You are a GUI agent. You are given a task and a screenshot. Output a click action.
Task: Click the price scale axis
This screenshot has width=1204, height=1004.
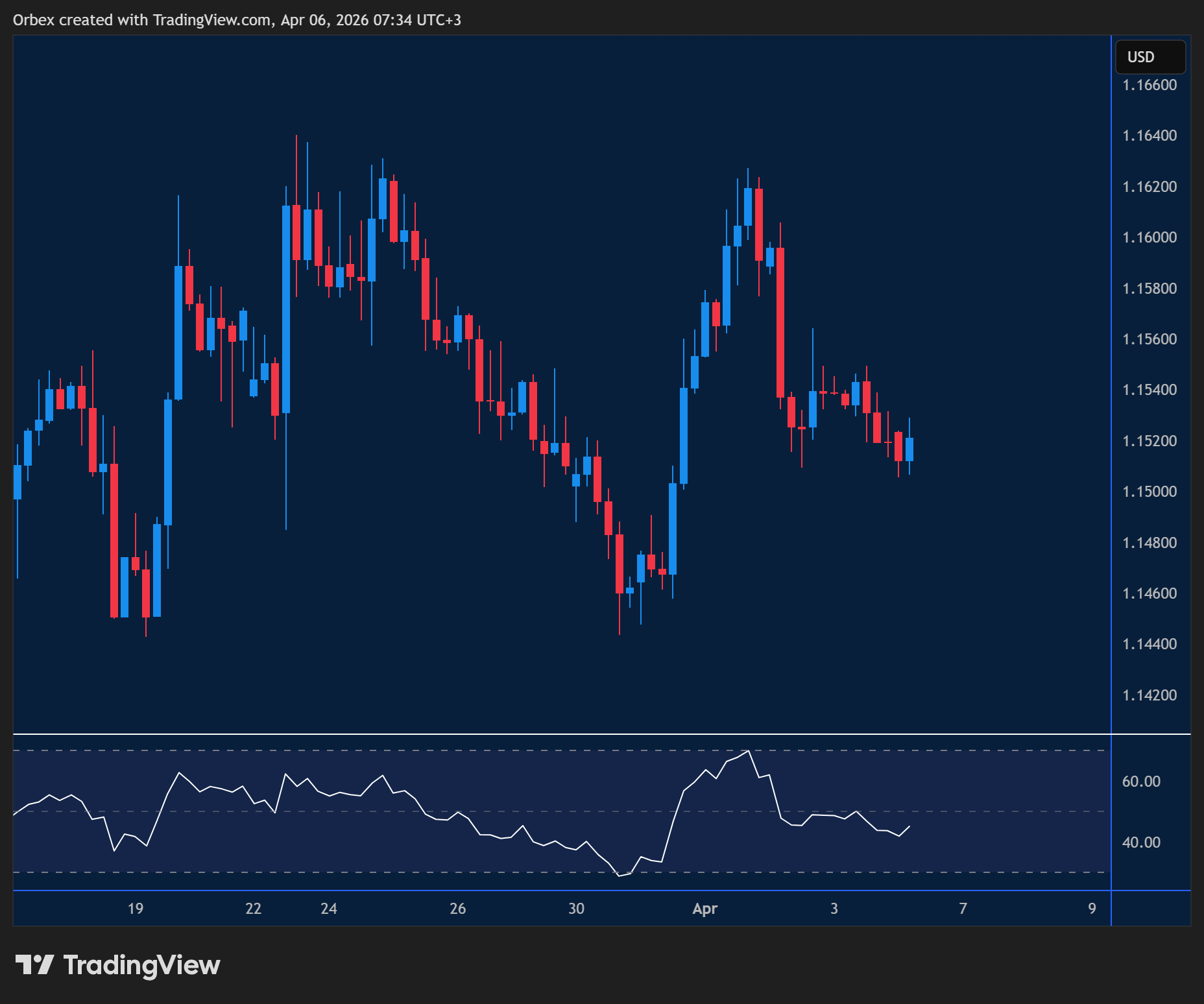click(x=1155, y=389)
